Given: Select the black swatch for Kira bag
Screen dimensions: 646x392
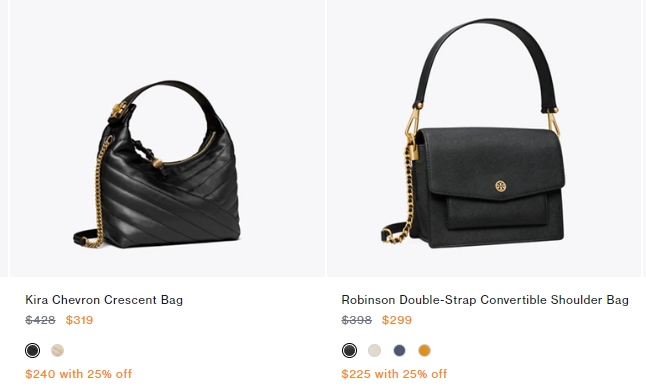Looking at the screenshot, I should [33, 350].
